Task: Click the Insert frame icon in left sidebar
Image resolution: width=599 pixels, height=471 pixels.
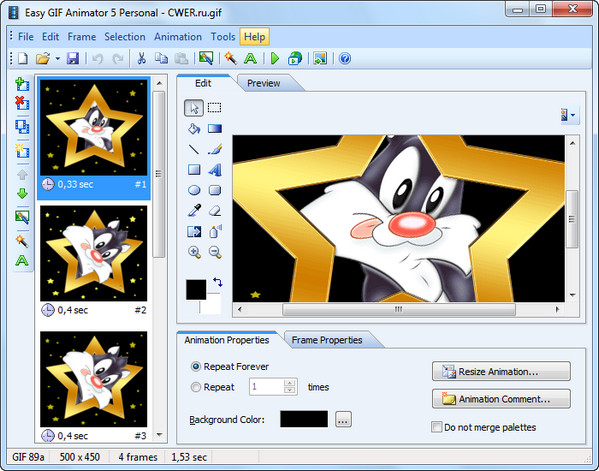Action: coord(22,84)
